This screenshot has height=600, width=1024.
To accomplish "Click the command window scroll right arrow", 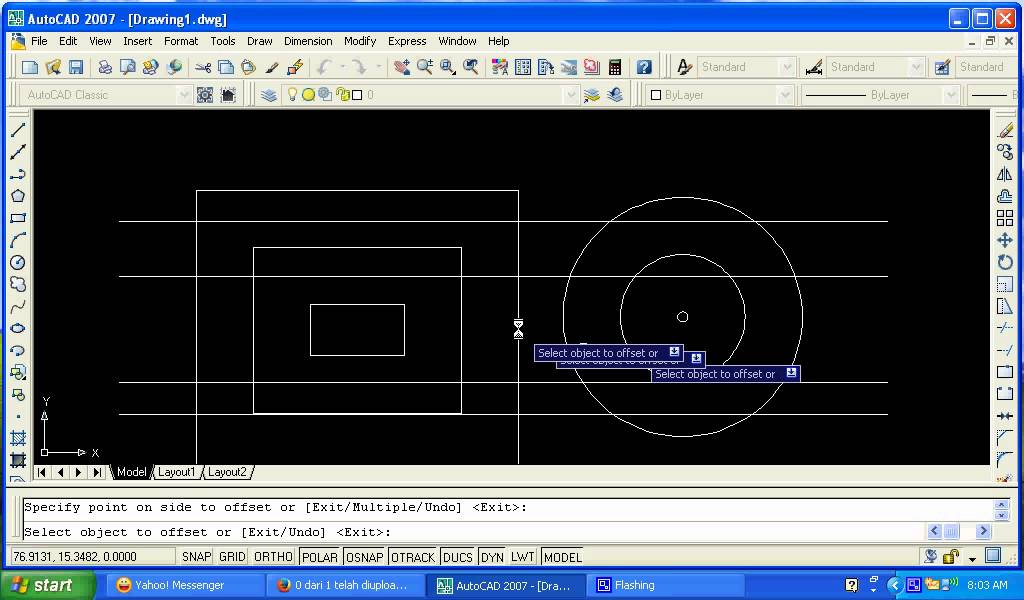I will coord(983,531).
